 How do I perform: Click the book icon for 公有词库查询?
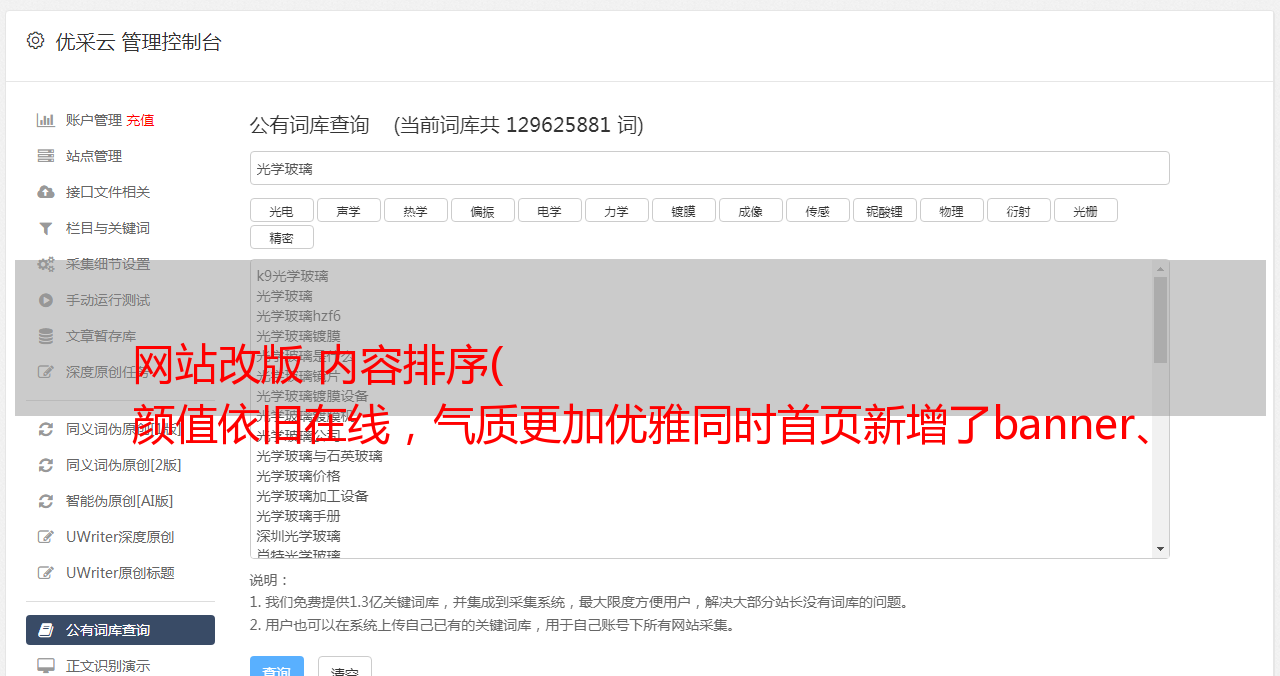pos(46,630)
